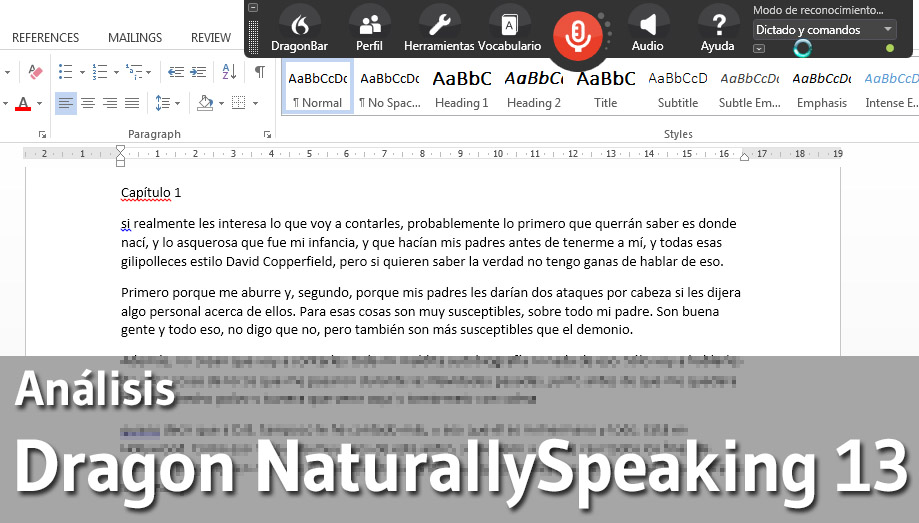Screen dimensions: 919x523
Task: Apply the Subtle Emphasis style
Action: [x=750, y=86]
